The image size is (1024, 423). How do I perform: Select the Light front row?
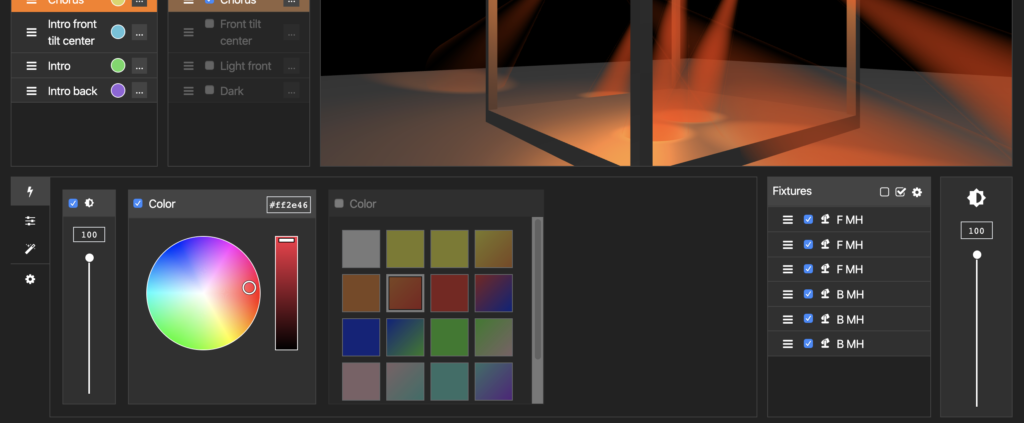[239, 66]
